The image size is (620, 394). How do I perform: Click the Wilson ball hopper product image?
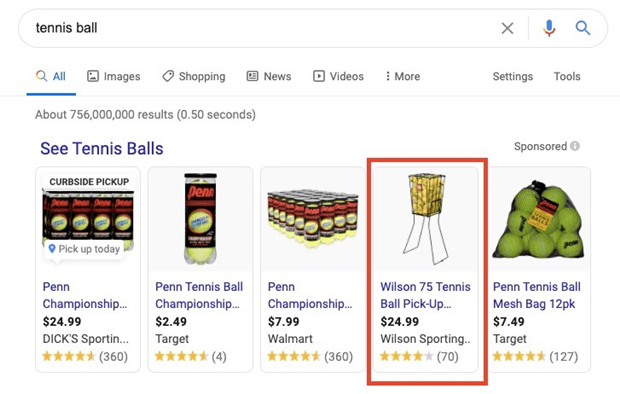pyautogui.click(x=426, y=219)
